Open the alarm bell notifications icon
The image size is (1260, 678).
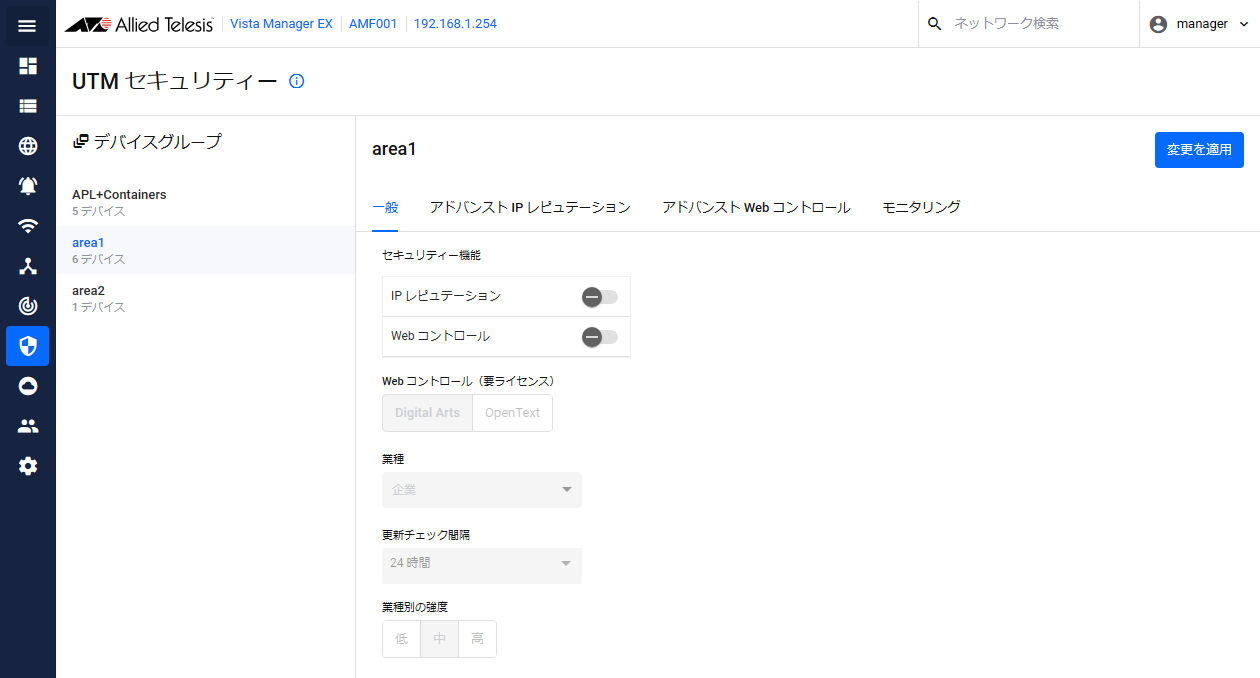[x=28, y=186]
